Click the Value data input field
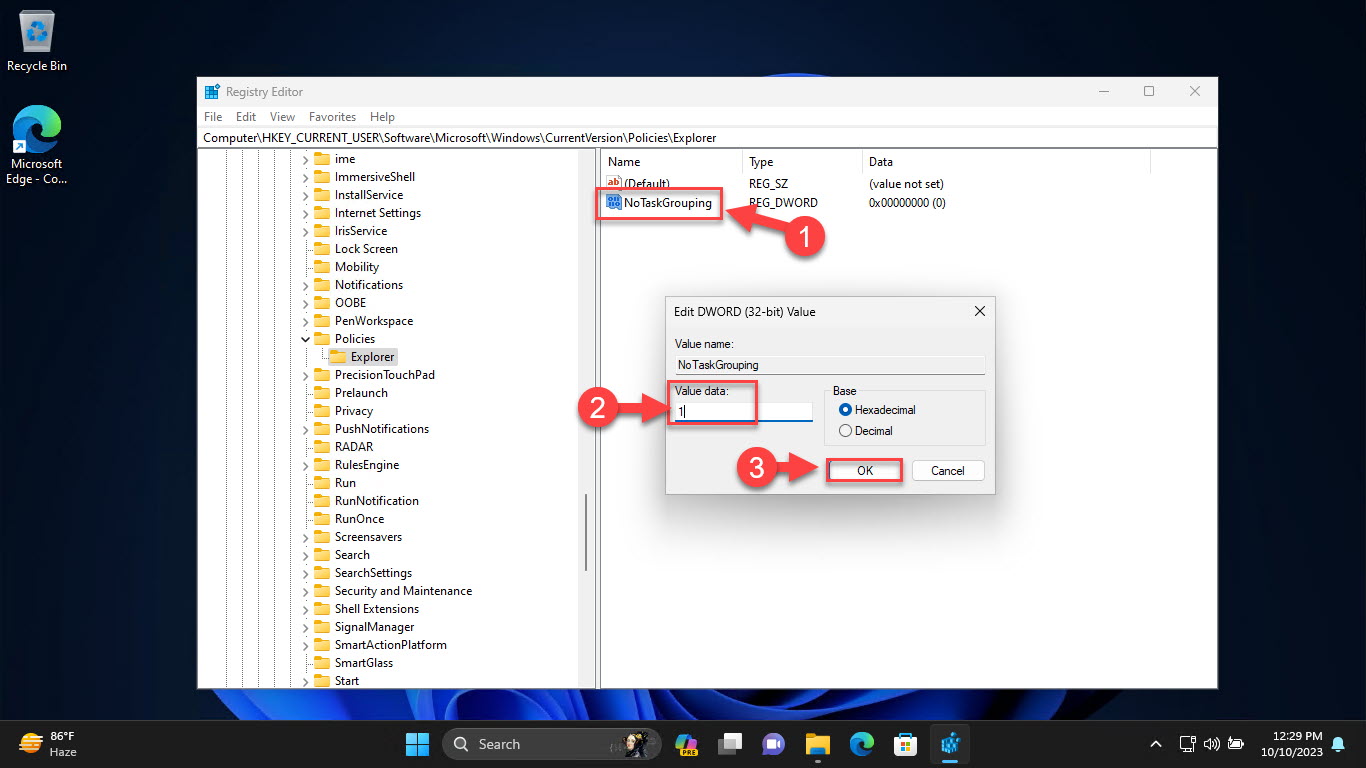This screenshot has width=1366, height=768. 744,411
